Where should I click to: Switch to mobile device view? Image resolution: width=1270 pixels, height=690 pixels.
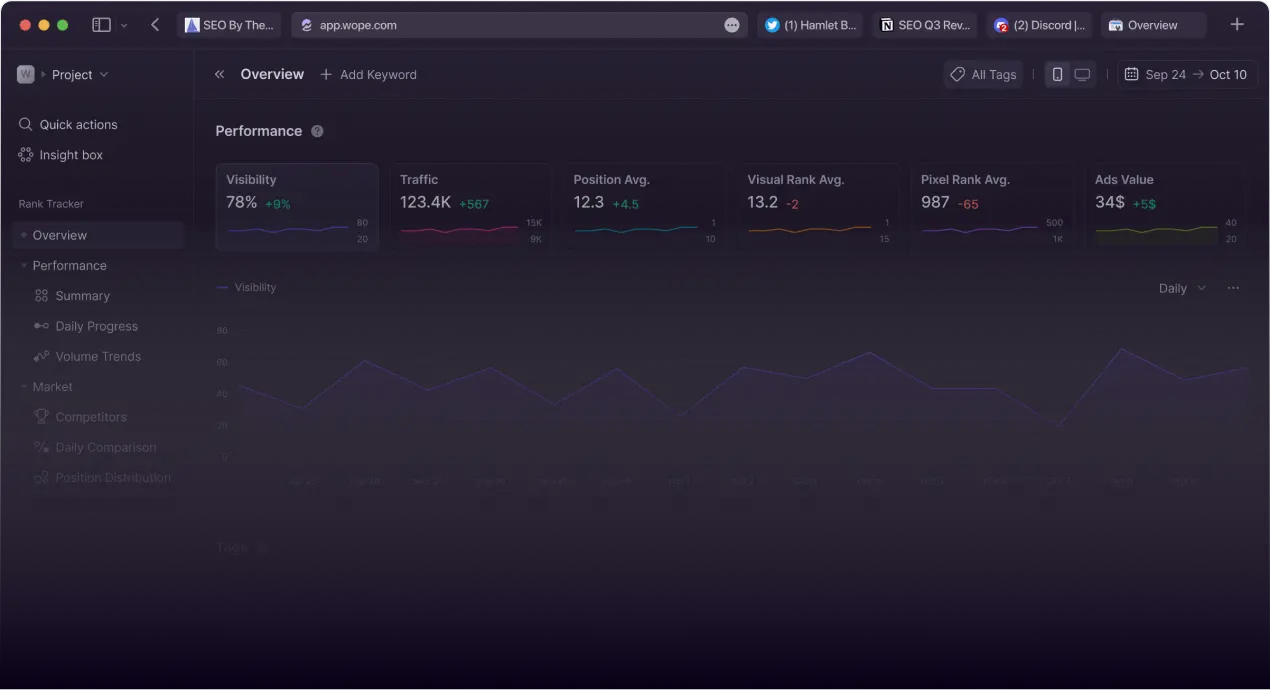click(x=1057, y=75)
